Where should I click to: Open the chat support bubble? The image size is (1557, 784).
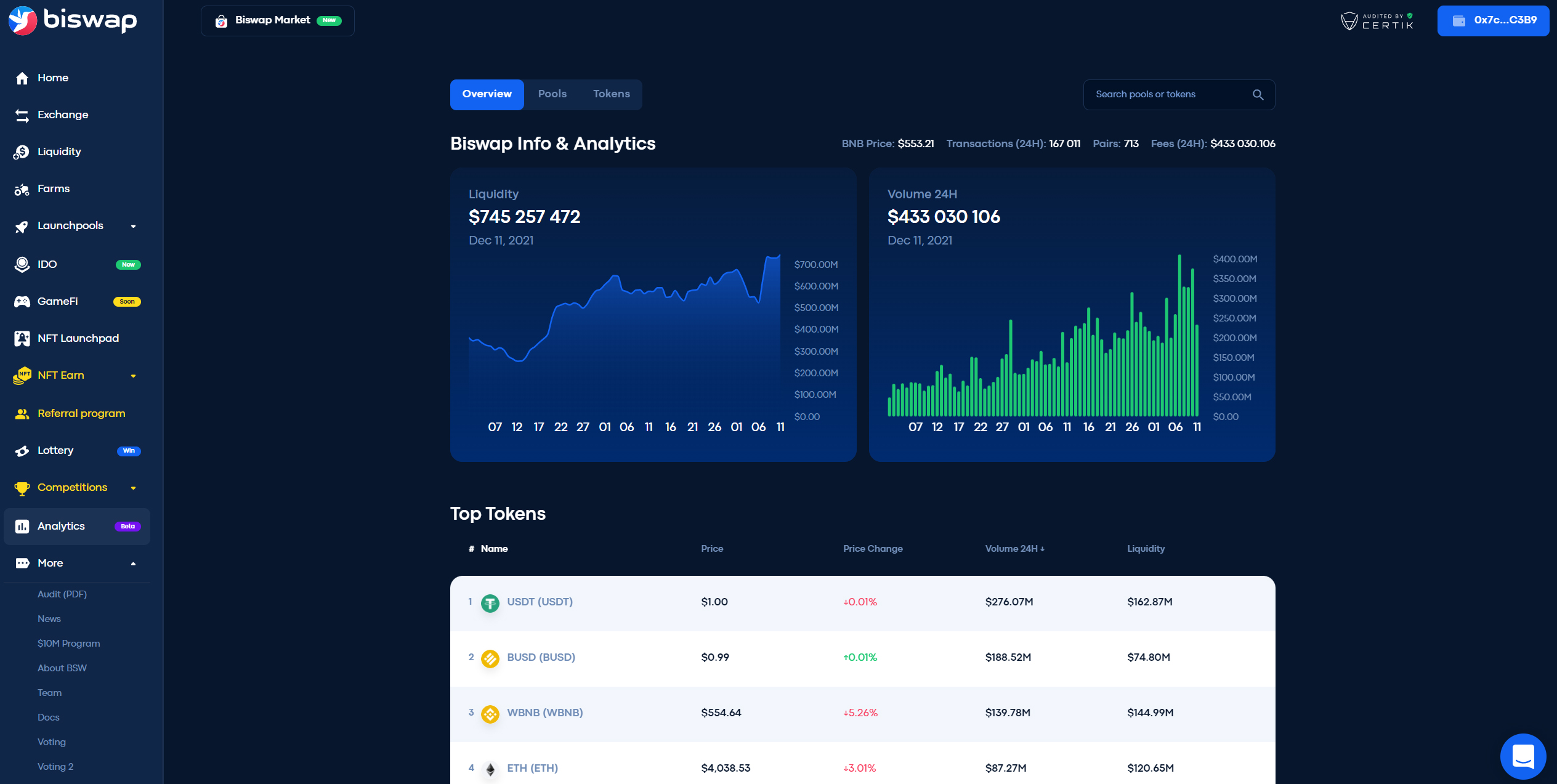pos(1523,756)
